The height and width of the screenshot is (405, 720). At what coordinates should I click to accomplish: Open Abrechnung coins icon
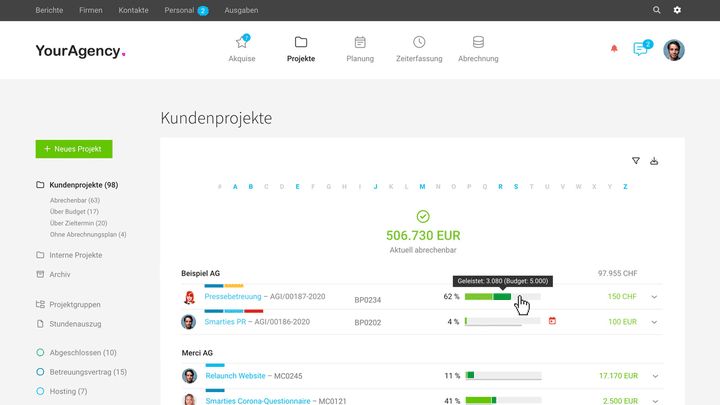[478, 43]
